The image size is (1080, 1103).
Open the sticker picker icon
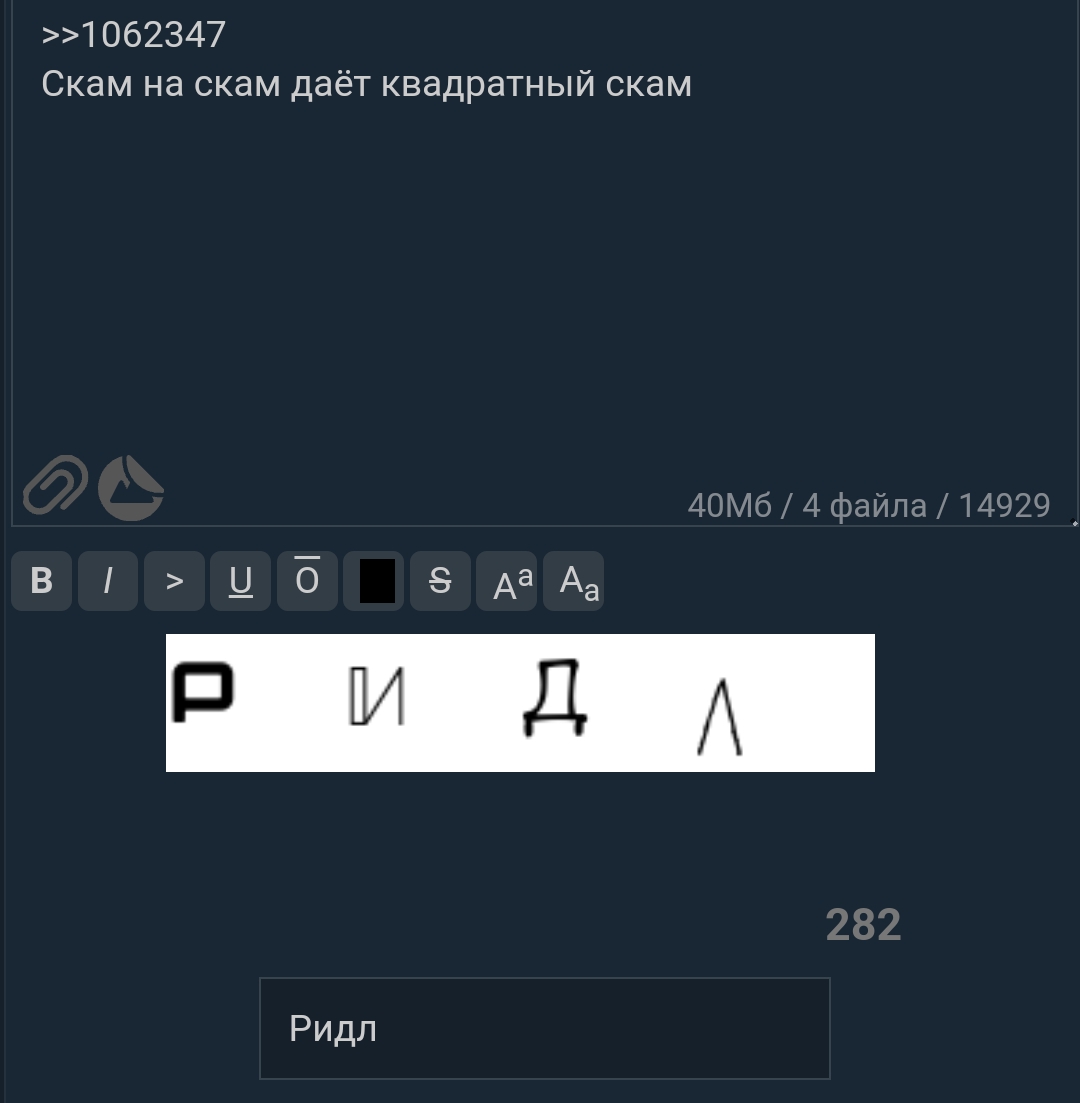coord(131,487)
